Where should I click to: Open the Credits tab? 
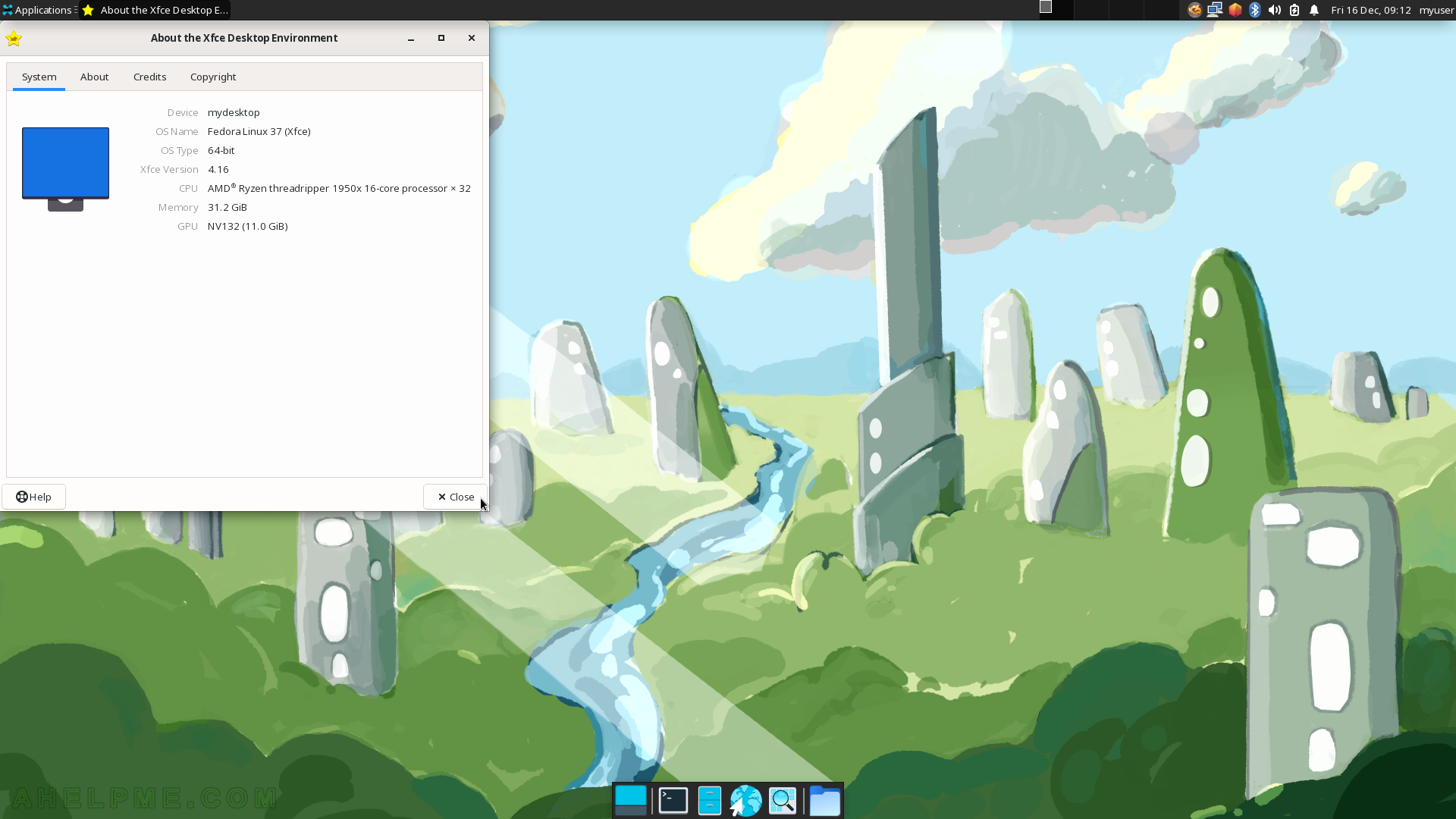pyautogui.click(x=149, y=77)
